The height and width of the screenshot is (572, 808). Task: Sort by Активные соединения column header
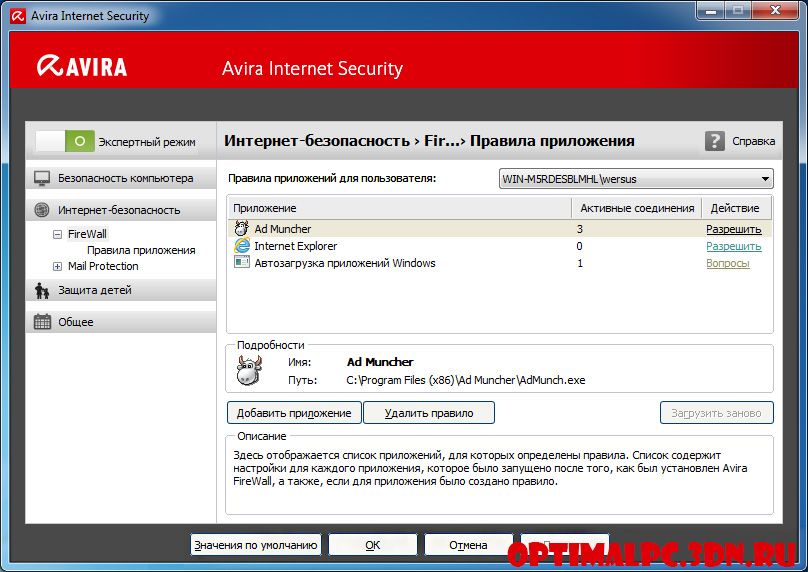click(637, 208)
